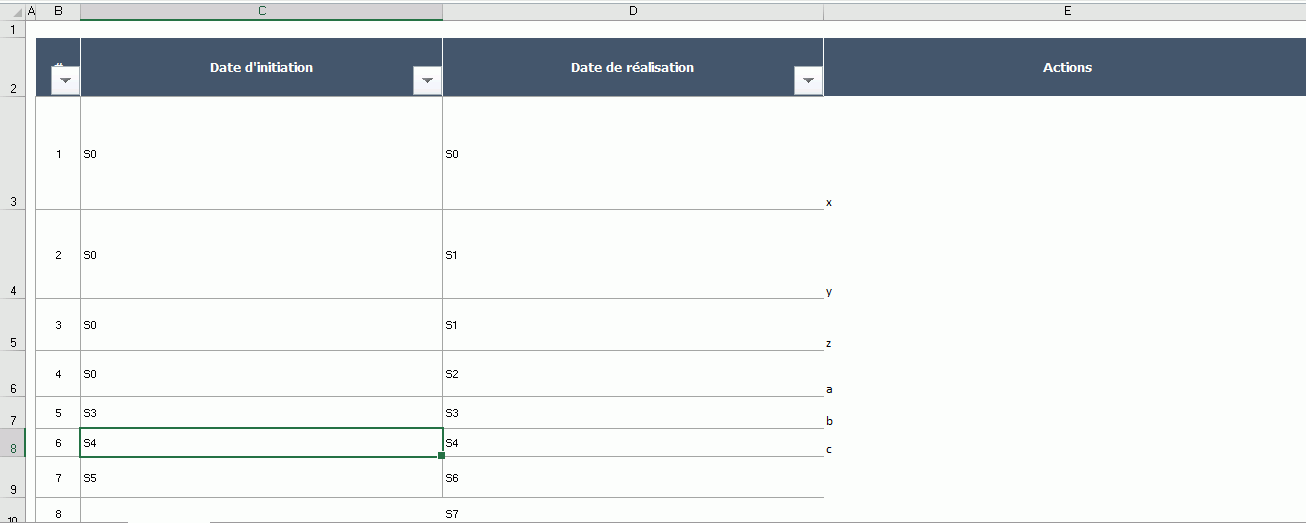Image resolution: width=1306 pixels, height=523 pixels.
Task: Select row 1 using its row header
Action: tap(13, 29)
